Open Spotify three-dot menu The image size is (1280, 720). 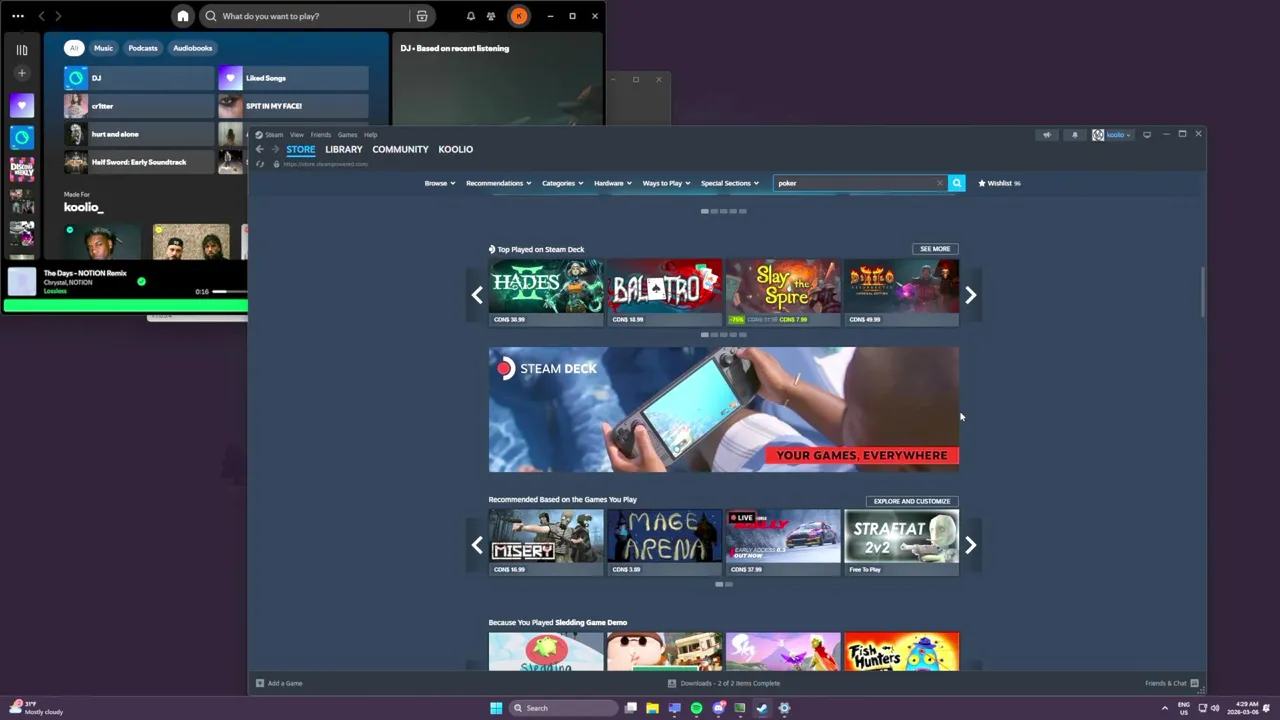click(x=18, y=16)
